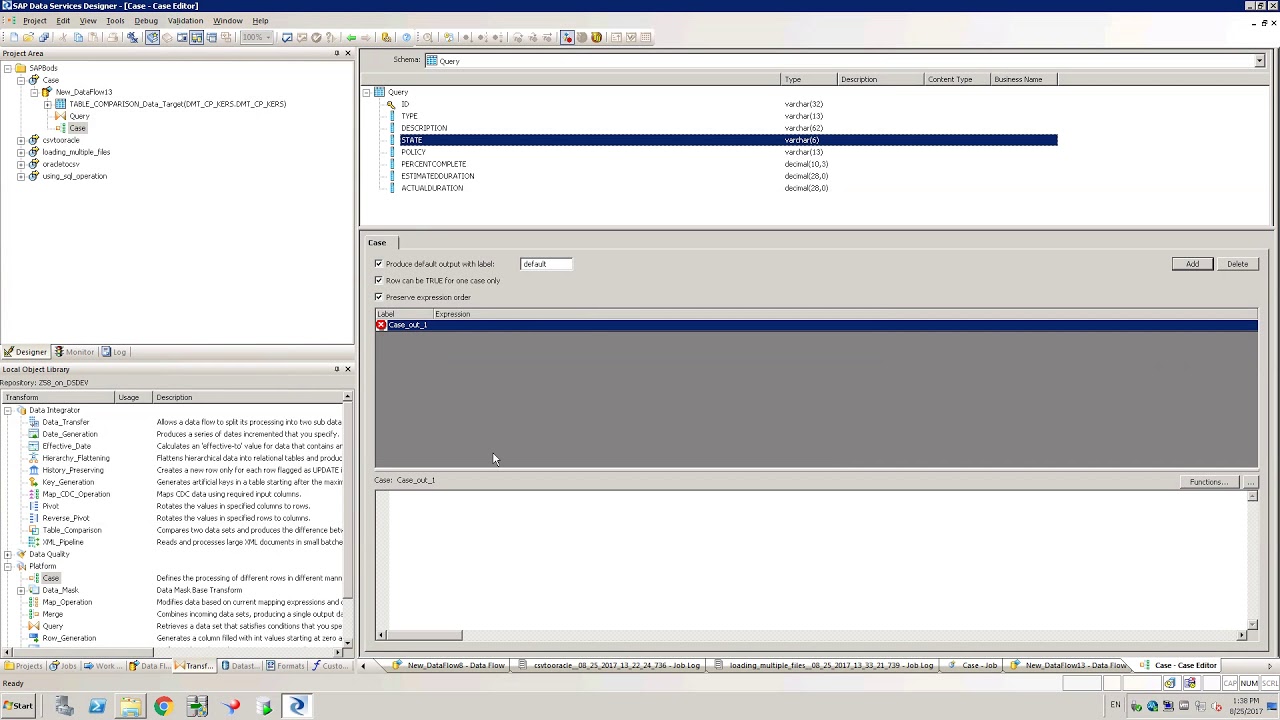Select the Pivot transform in library
The width and height of the screenshot is (1280, 720).
[50, 506]
